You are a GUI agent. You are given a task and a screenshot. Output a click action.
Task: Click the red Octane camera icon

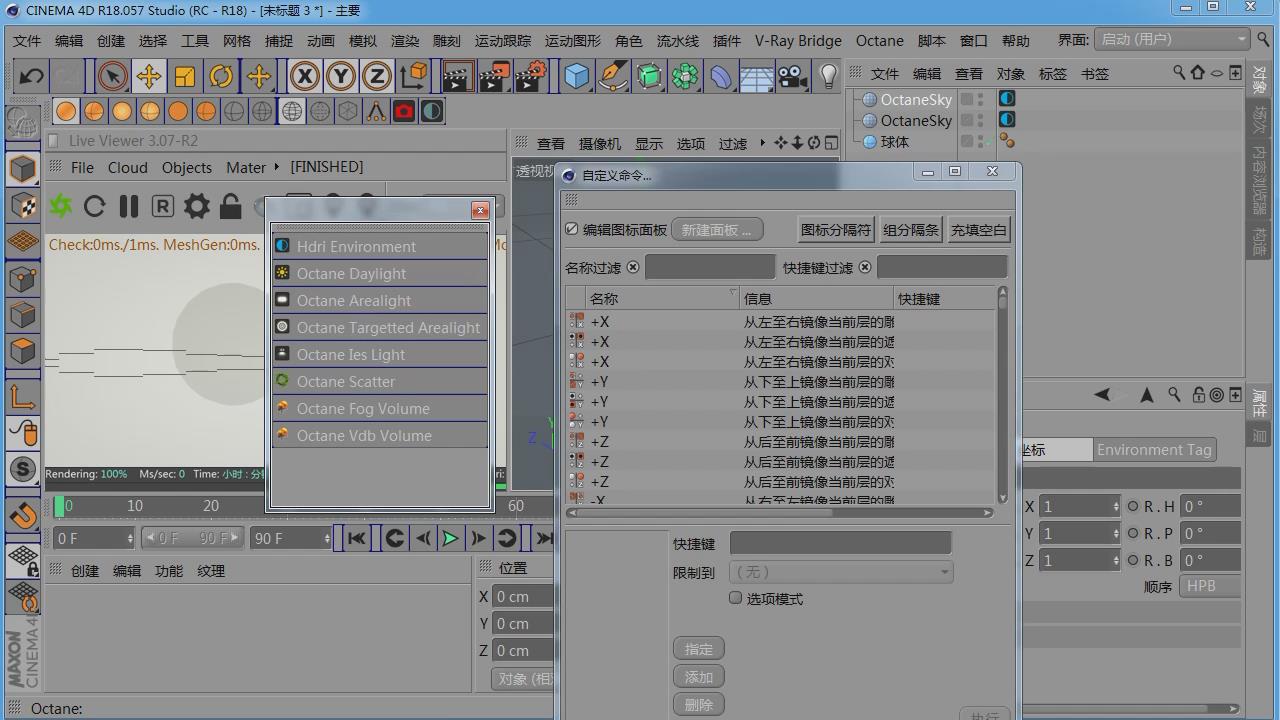(x=404, y=111)
